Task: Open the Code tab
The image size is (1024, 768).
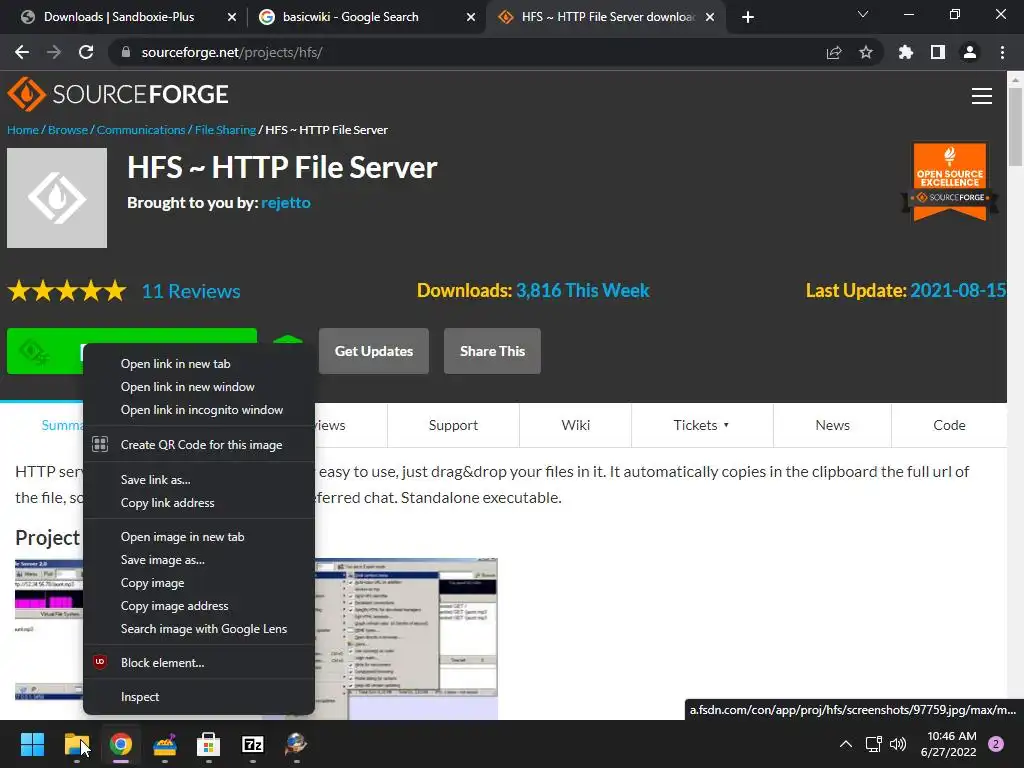Action: (949, 425)
